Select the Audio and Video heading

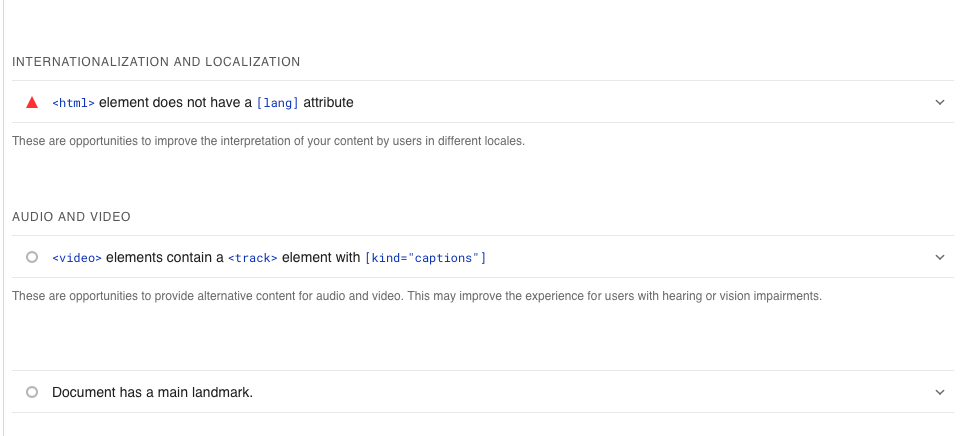71,217
